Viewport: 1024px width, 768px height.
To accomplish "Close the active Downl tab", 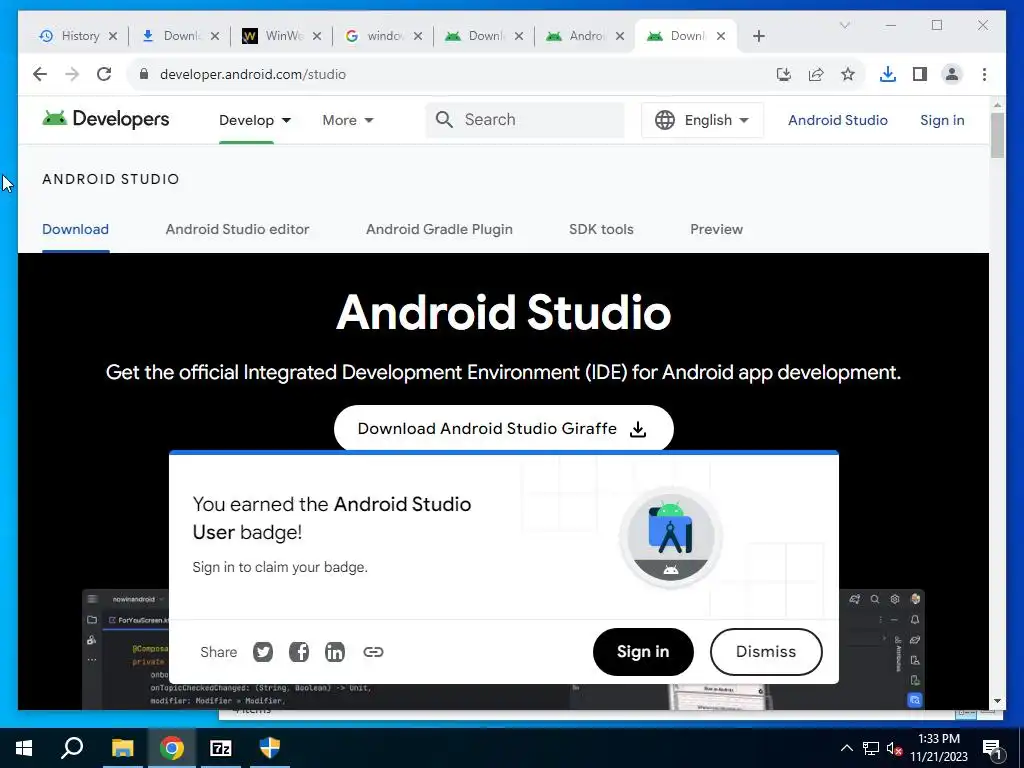I will [x=721, y=36].
